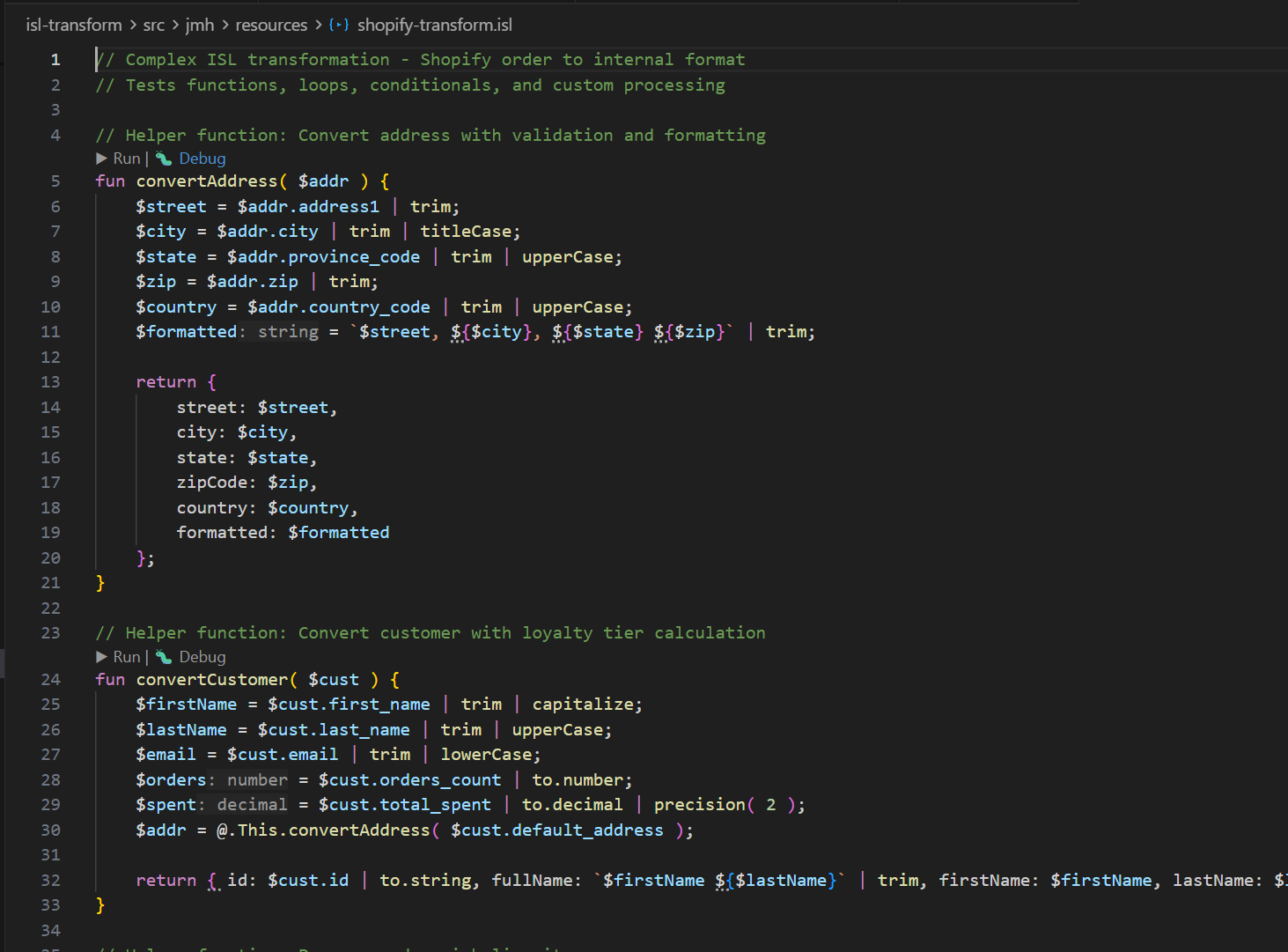Screen dimensions: 1288x952
Task: Select the play triangle in convertAddress code lens
Action: pos(102,158)
